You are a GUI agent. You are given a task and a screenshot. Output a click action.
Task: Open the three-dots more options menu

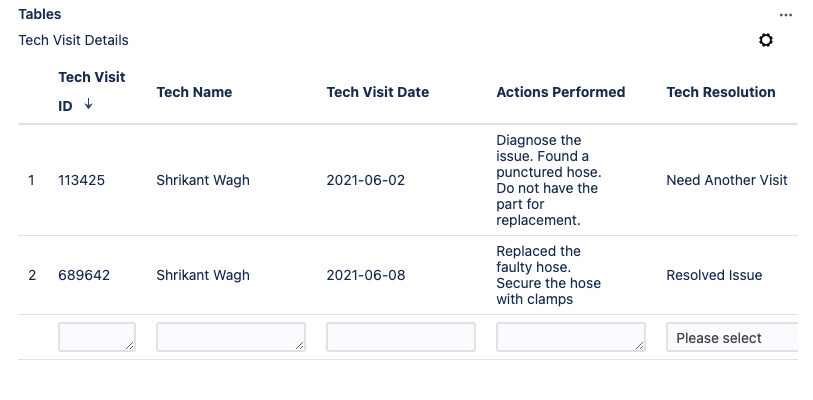pos(786,15)
